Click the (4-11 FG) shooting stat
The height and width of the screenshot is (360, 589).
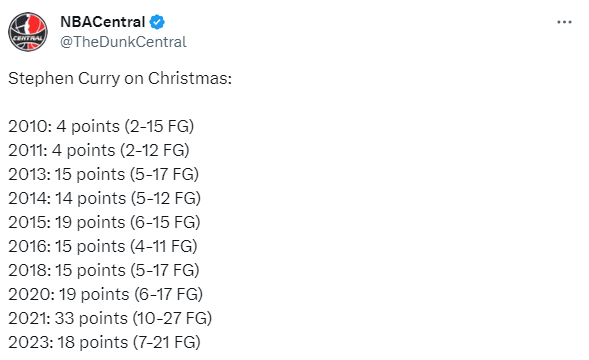tap(164, 247)
